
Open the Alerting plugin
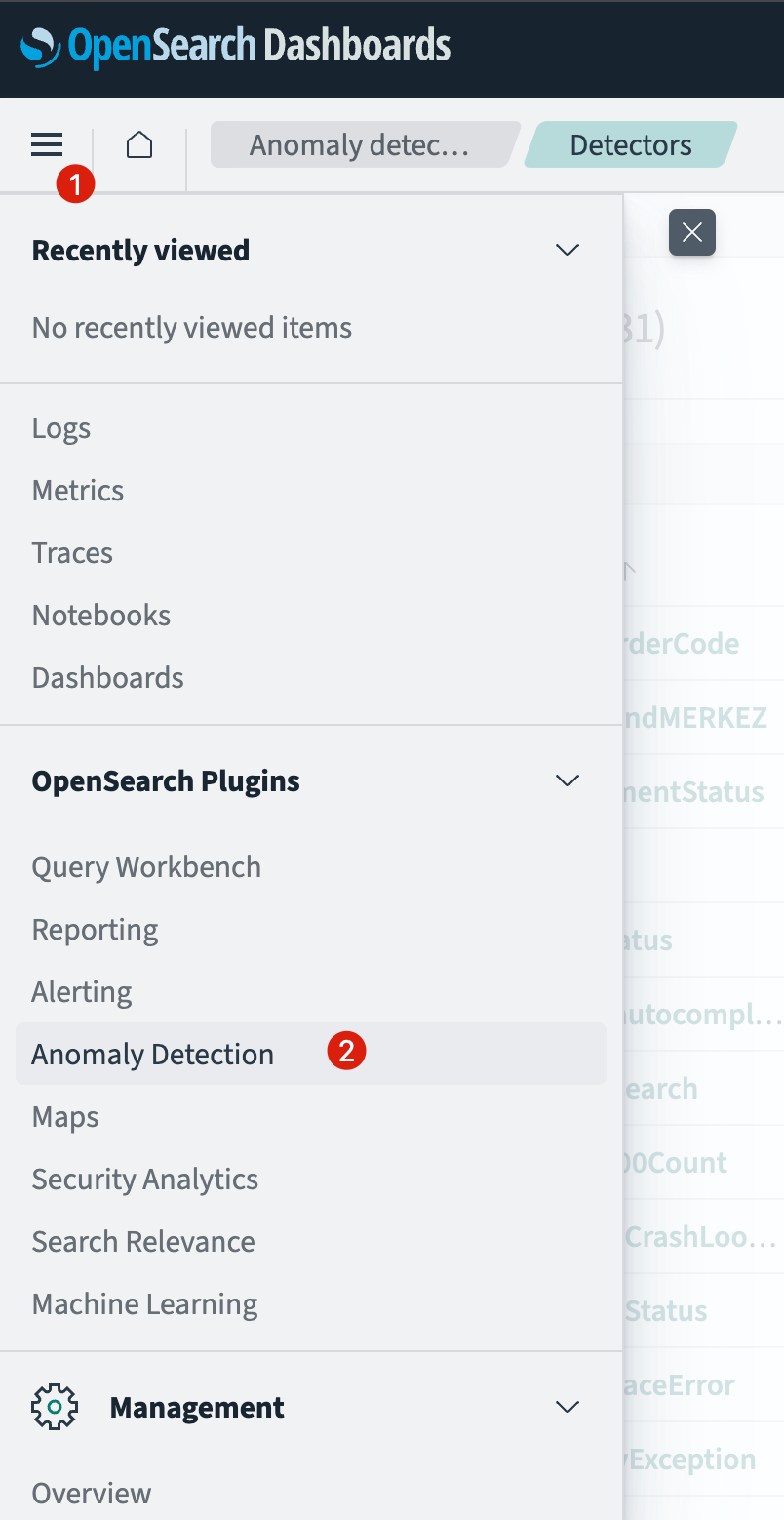click(82, 992)
